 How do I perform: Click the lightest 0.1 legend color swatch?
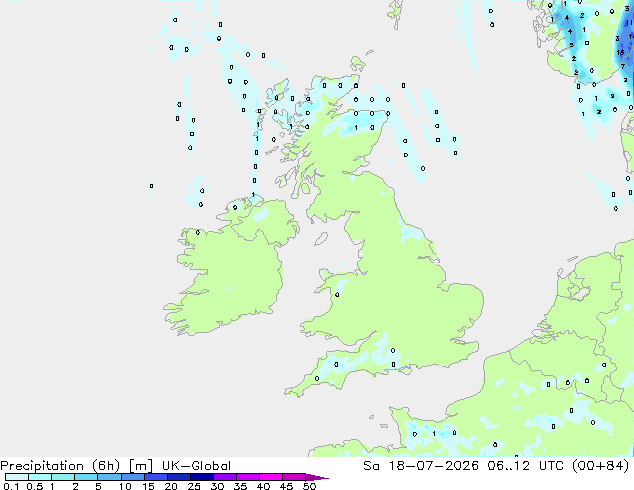tap(17, 477)
